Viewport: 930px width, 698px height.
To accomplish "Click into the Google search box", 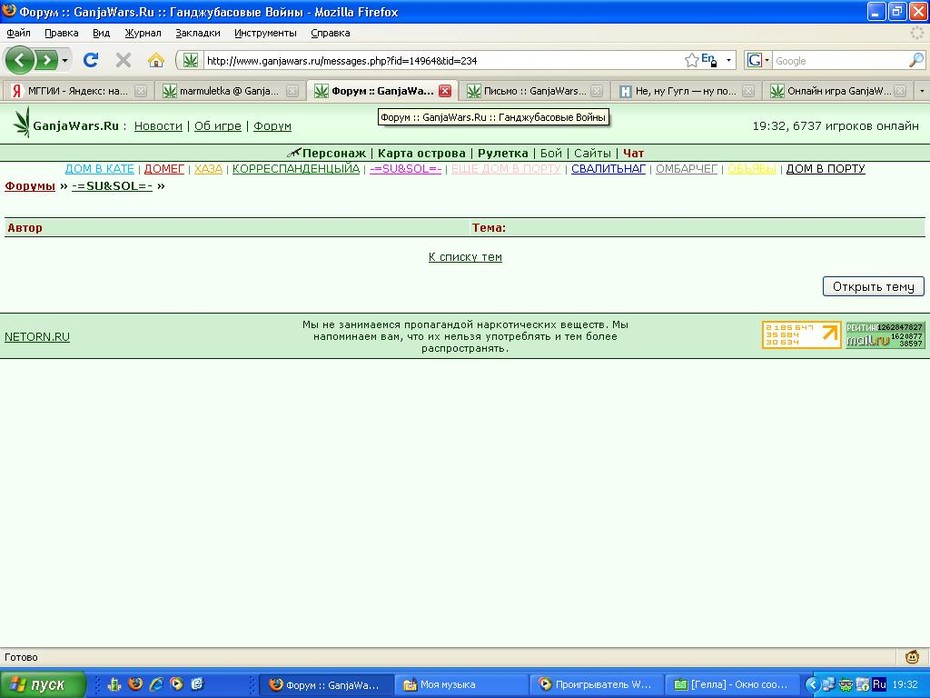I will pyautogui.click(x=840, y=60).
